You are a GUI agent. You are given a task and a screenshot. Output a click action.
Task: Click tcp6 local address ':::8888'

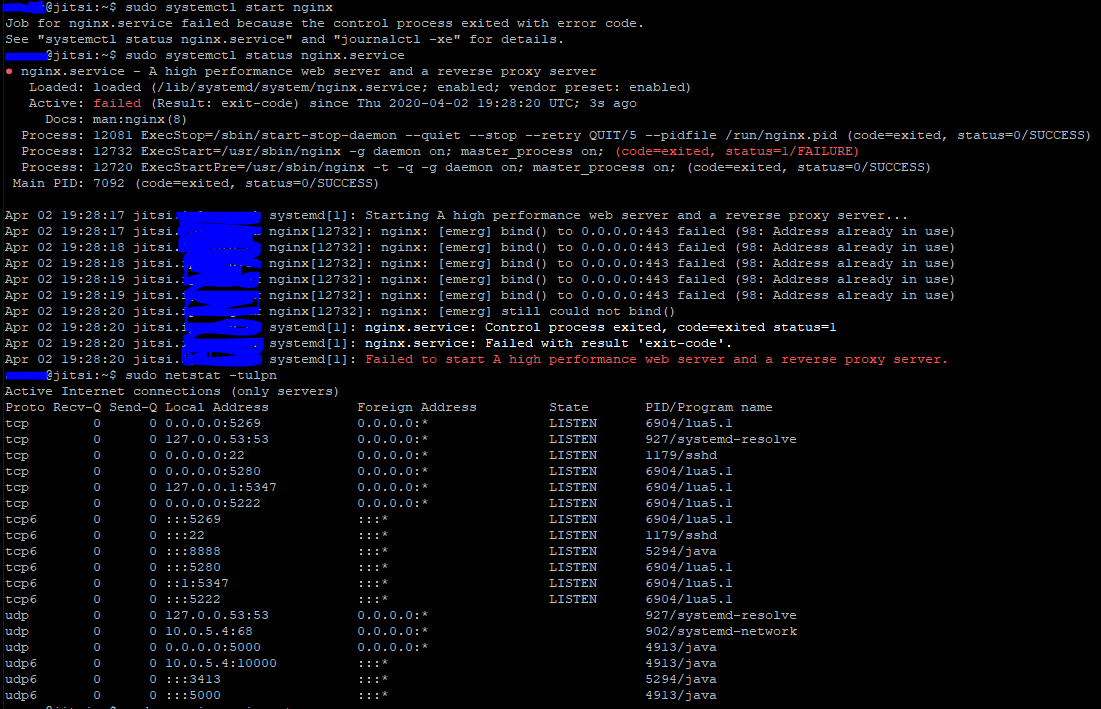pyautogui.click(x=192, y=552)
